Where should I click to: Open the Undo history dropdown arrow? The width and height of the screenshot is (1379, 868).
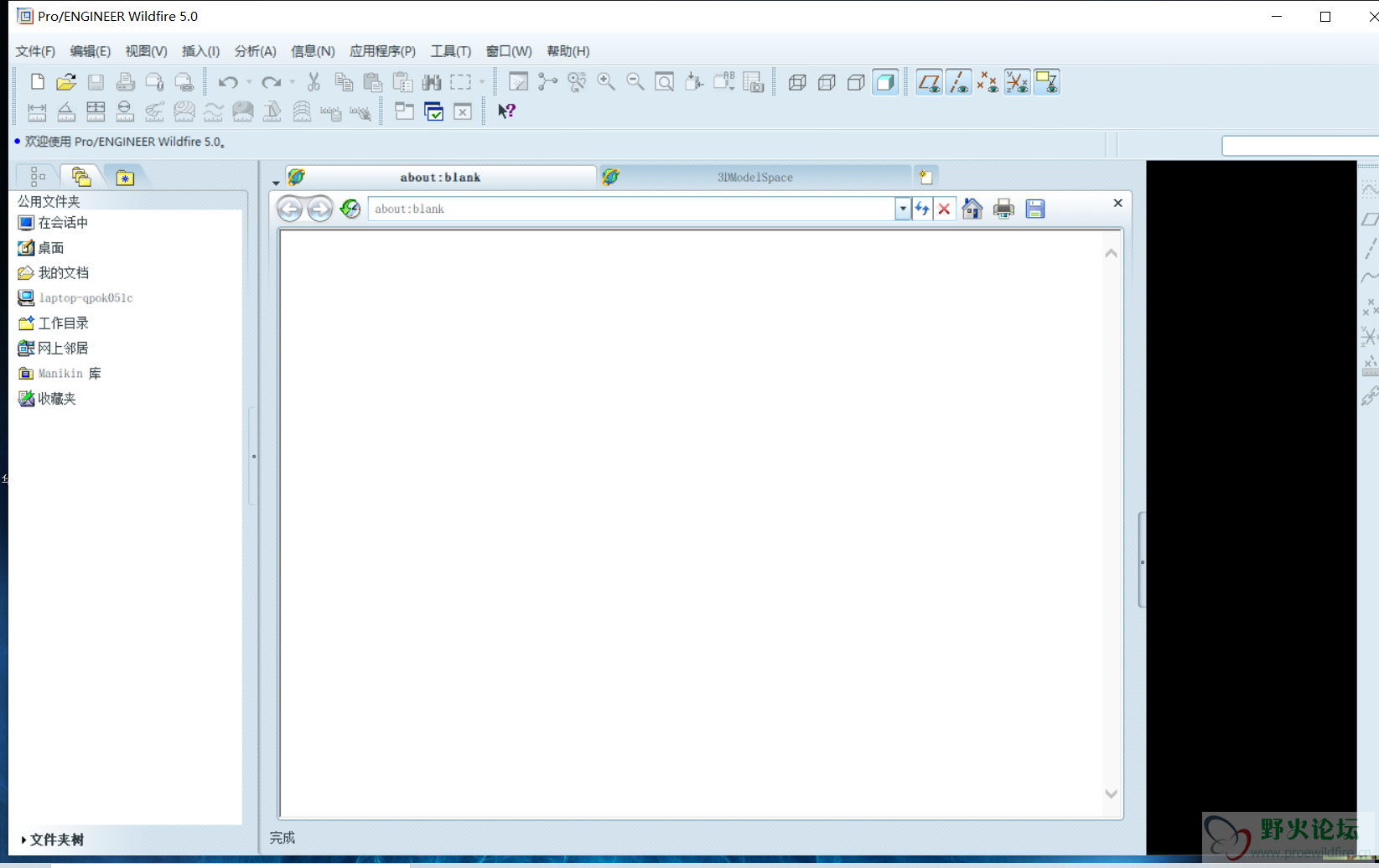pos(249,82)
